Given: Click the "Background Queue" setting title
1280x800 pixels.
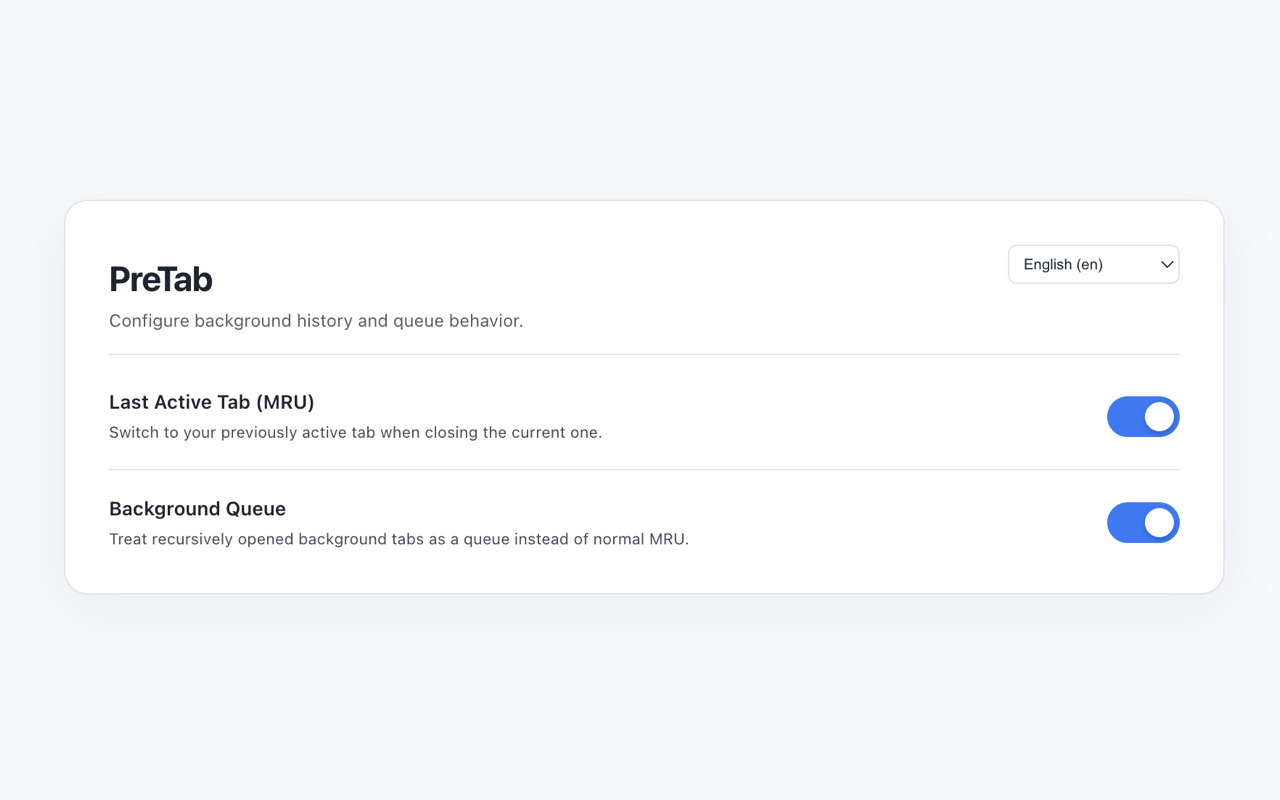Looking at the screenshot, I should click(197, 509).
